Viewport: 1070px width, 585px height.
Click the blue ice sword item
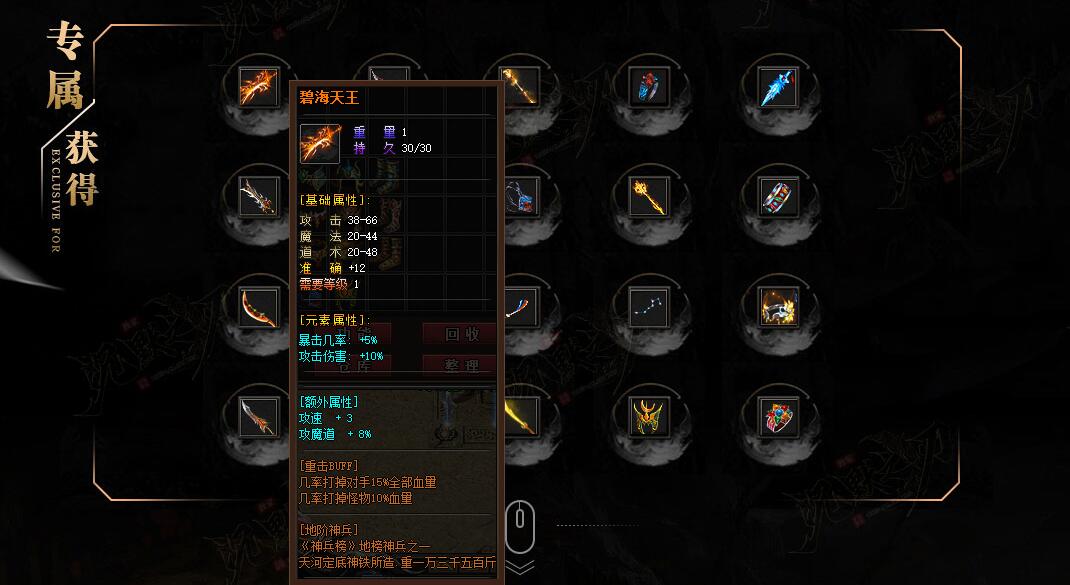779,87
